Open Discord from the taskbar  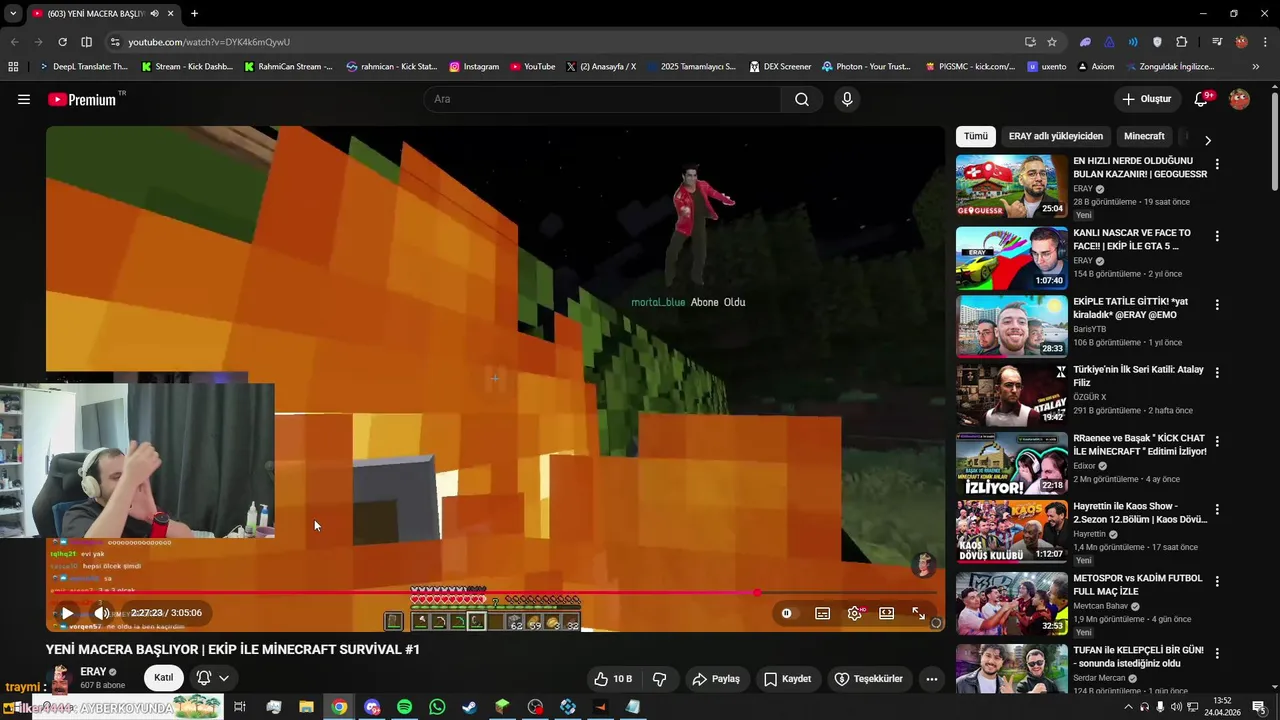373,707
